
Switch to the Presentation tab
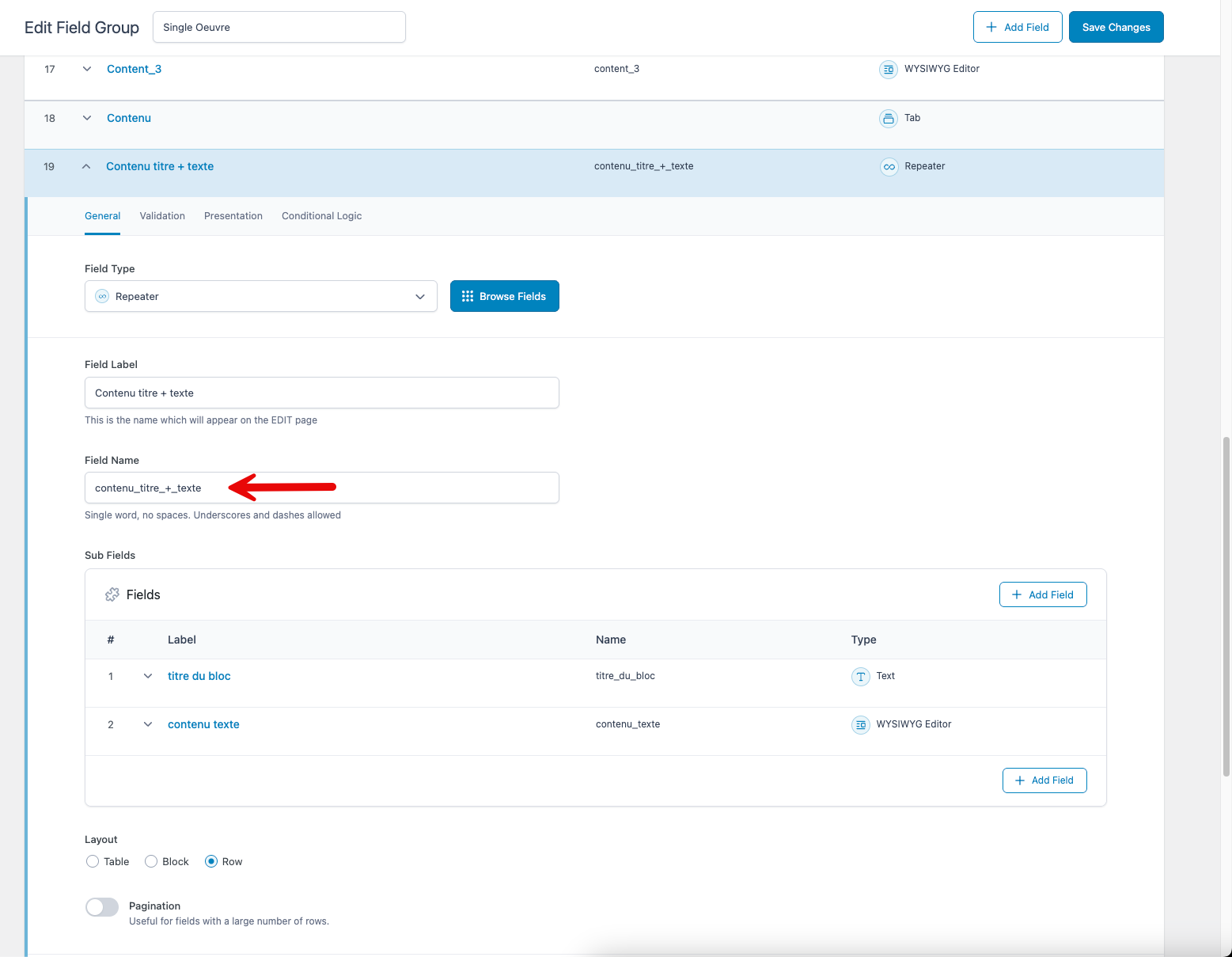233,216
